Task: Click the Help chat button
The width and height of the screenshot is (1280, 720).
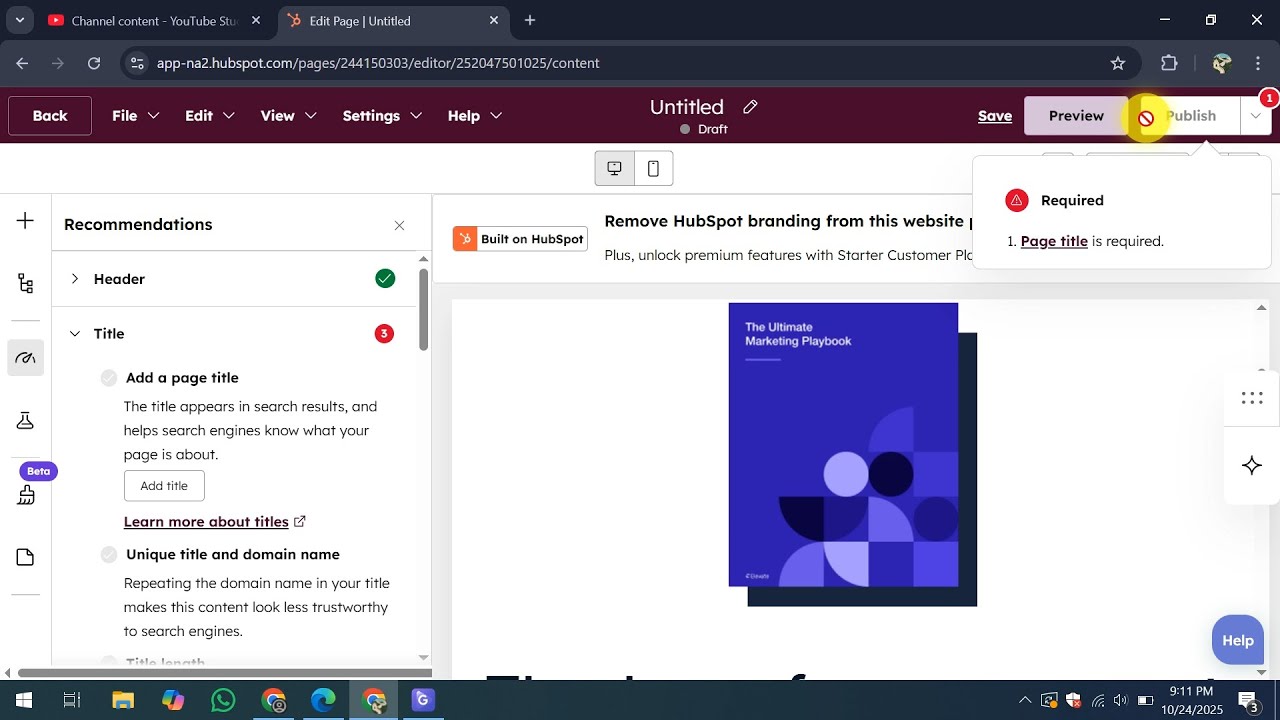Action: pos(1238,641)
